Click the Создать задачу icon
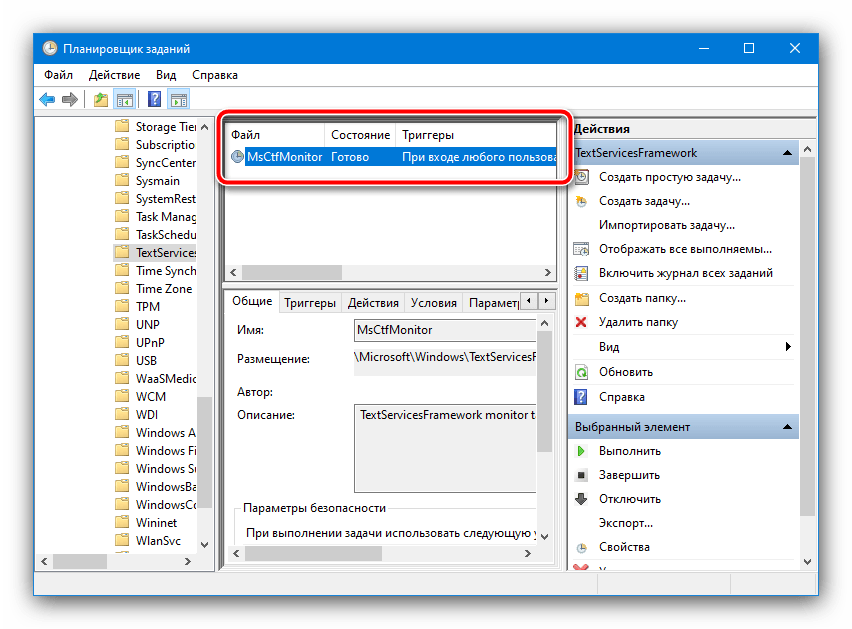Viewport: 852px width, 629px height. (581, 201)
